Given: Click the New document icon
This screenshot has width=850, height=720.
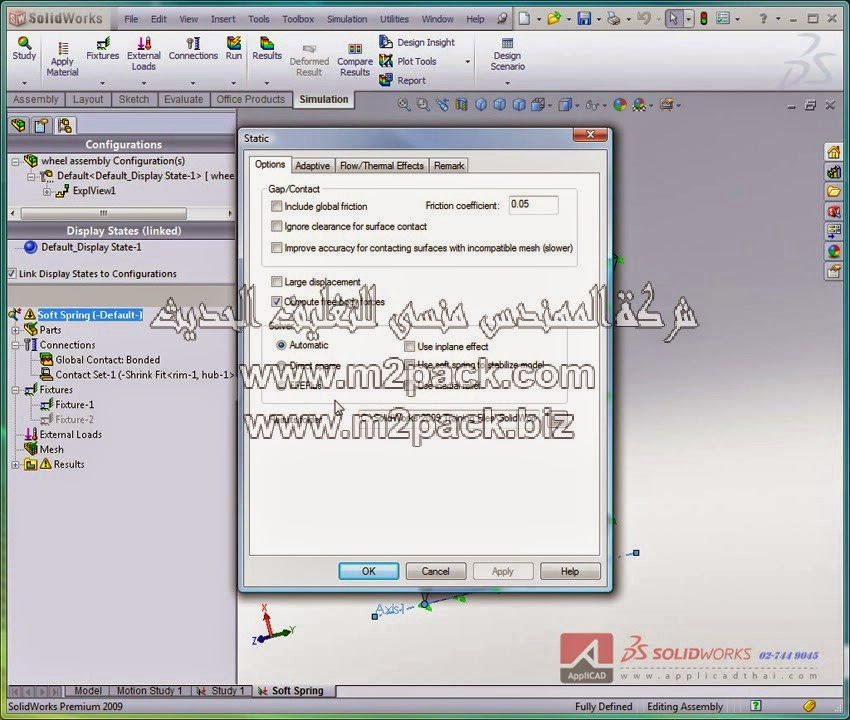Looking at the screenshot, I should point(524,19).
